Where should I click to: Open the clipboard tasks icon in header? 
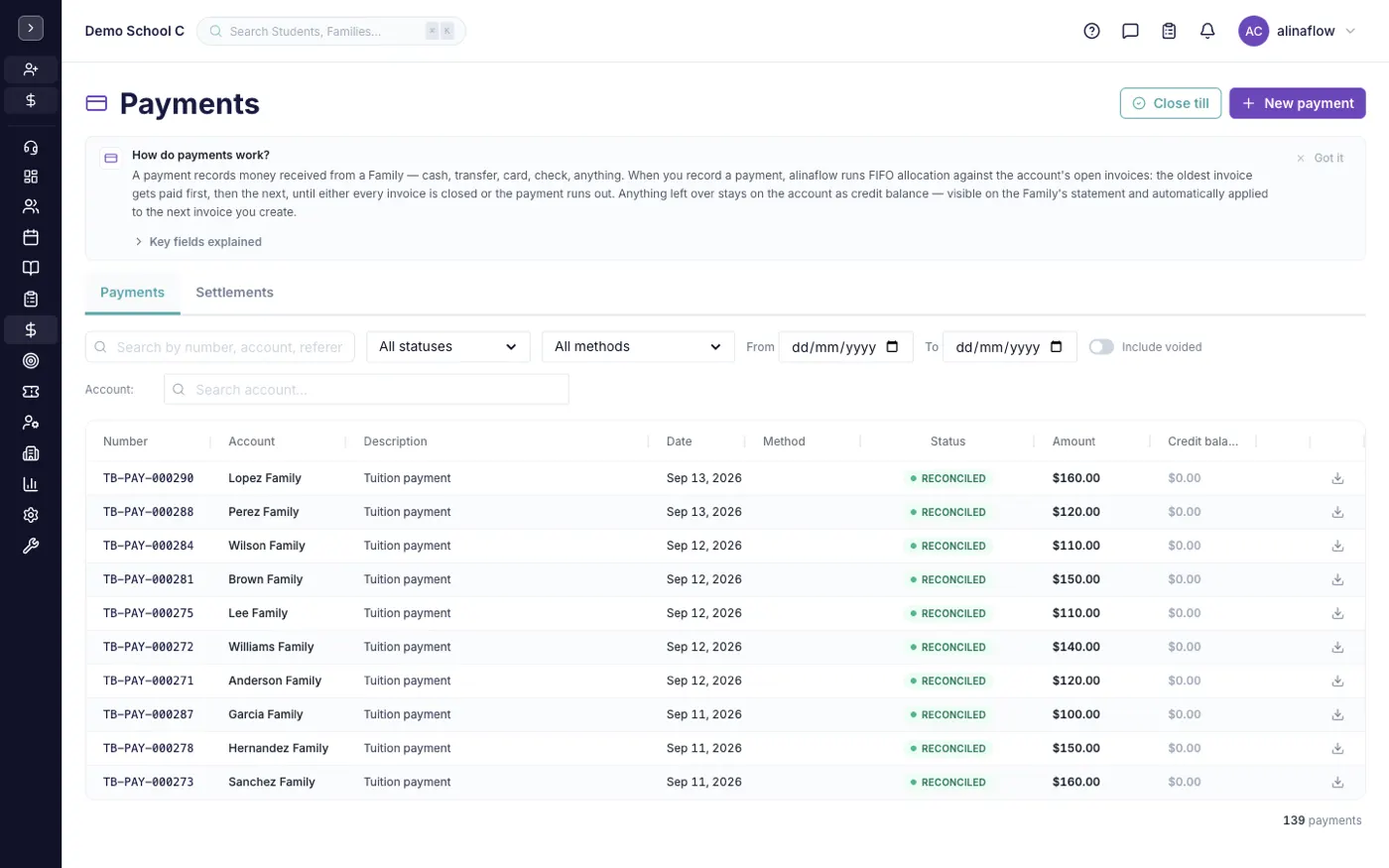(1169, 31)
